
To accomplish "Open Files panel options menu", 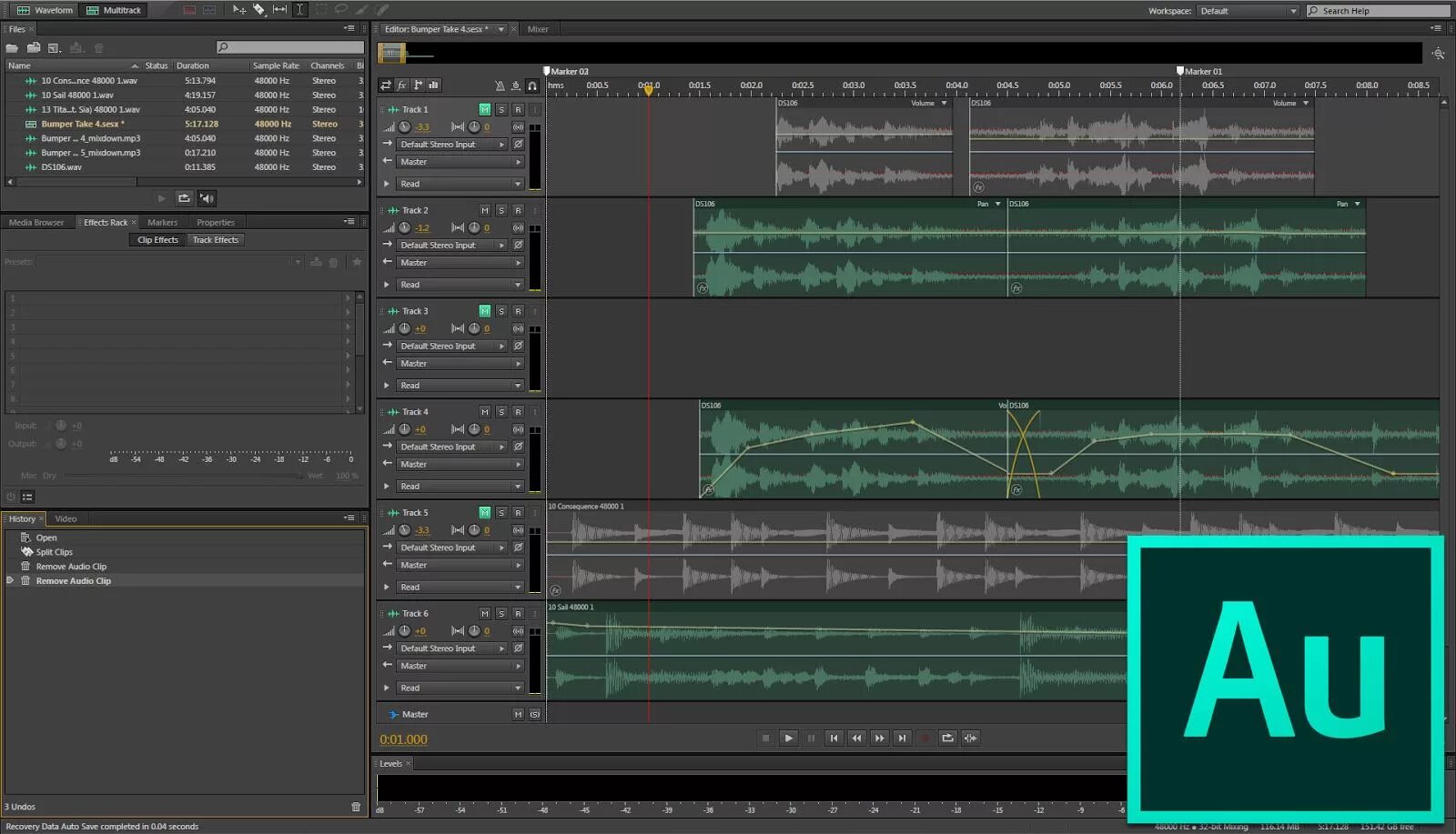I will pos(349,29).
